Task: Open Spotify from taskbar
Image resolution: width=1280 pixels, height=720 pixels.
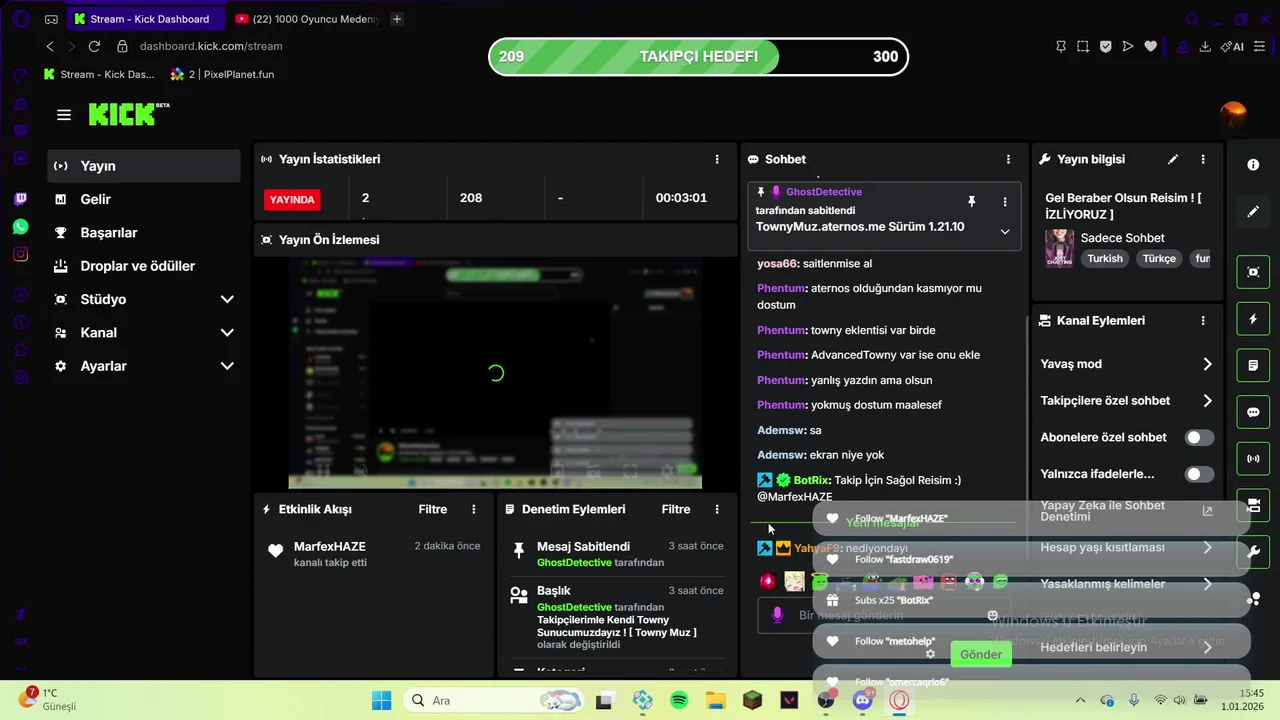Action: tap(679, 700)
